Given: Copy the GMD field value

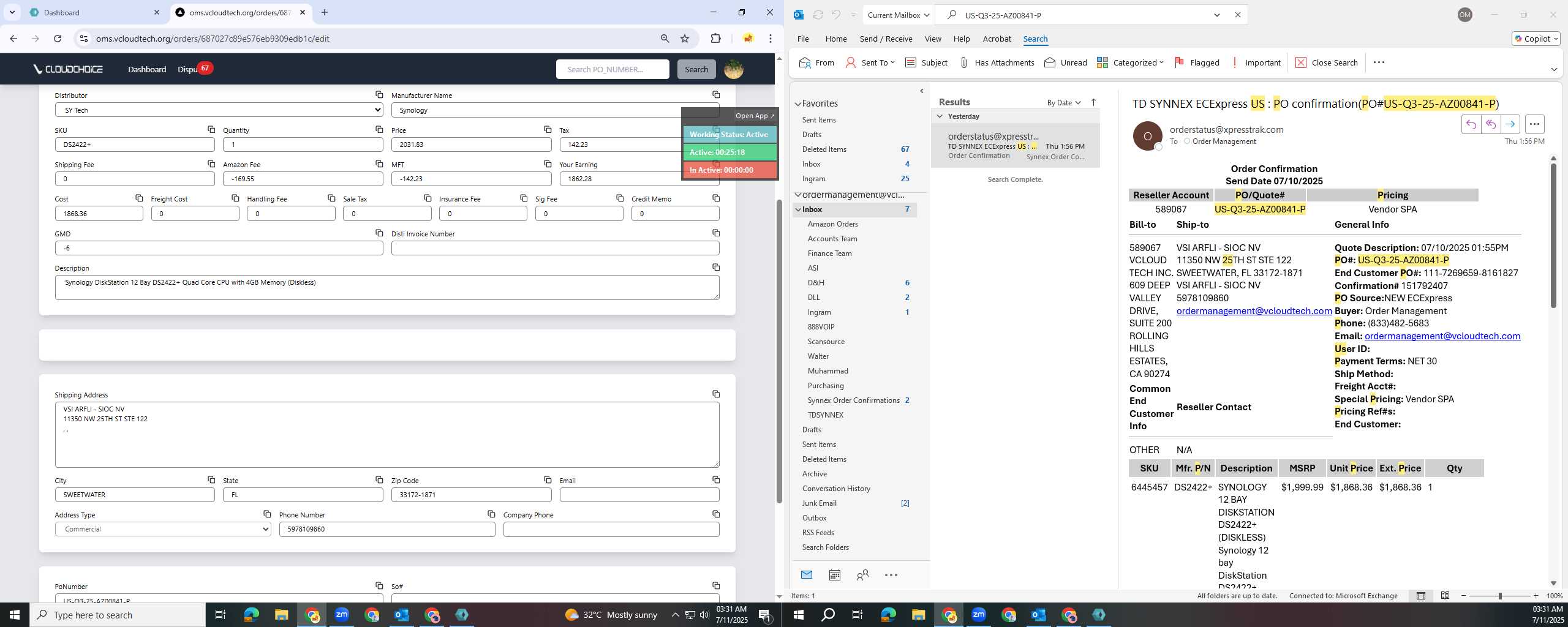Looking at the screenshot, I should (379, 233).
